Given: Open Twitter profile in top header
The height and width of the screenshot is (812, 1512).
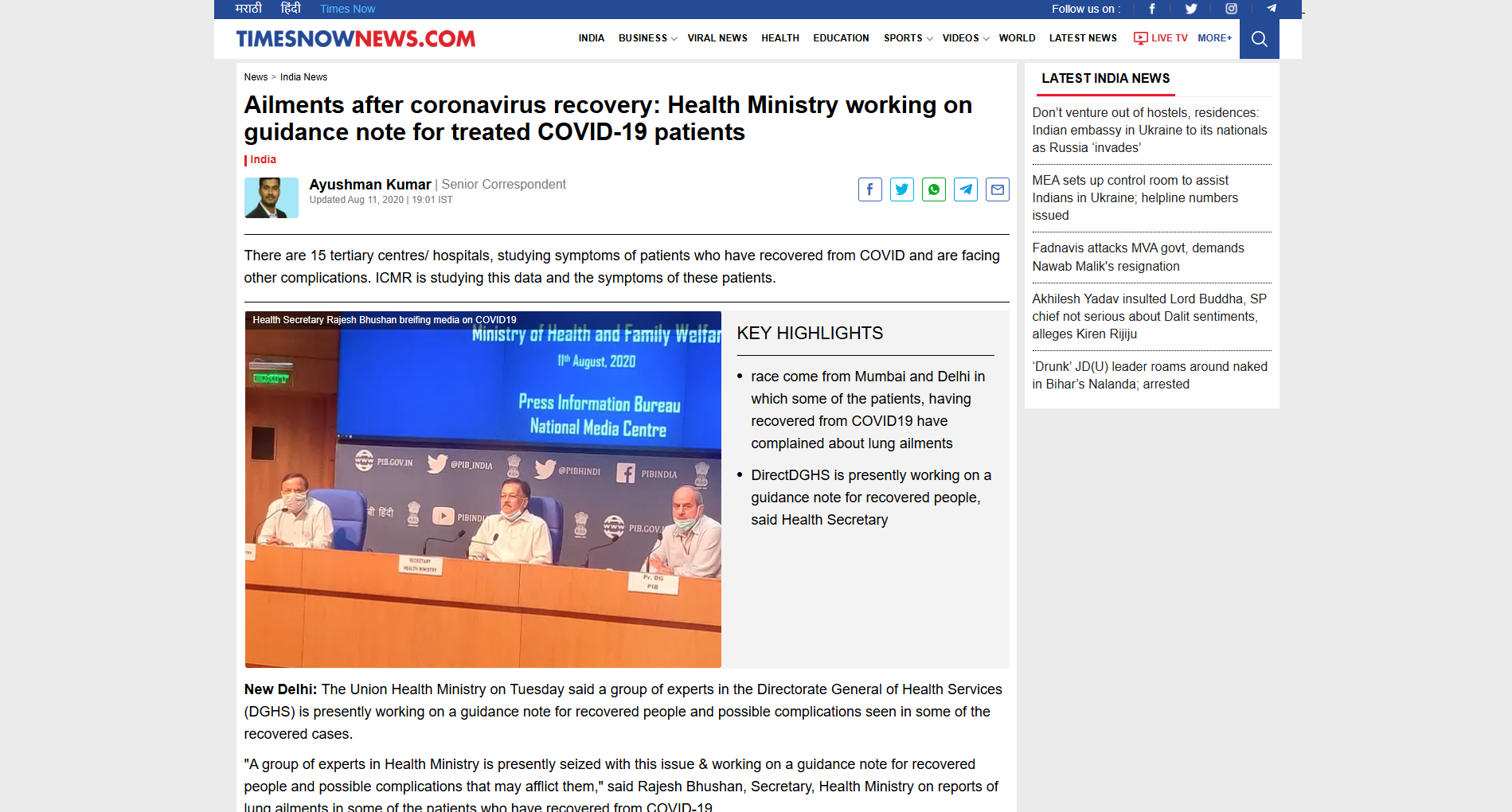Looking at the screenshot, I should click(1191, 9).
